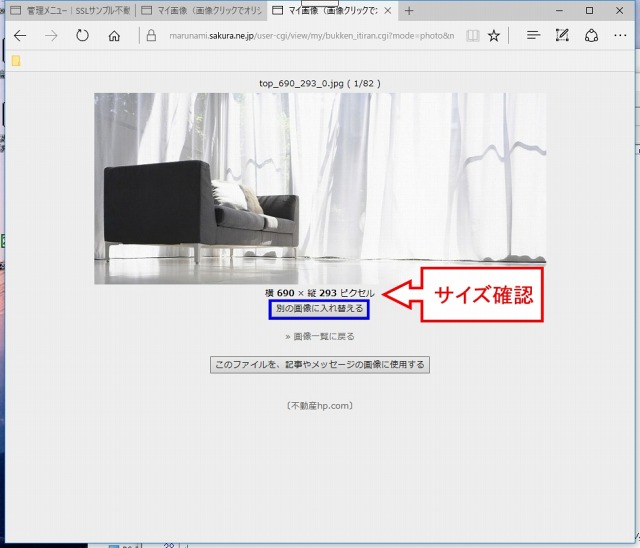Click このファイルを、記事やメッセージの画像に使用する button
This screenshot has height=548, width=640.
coord(320,364)
